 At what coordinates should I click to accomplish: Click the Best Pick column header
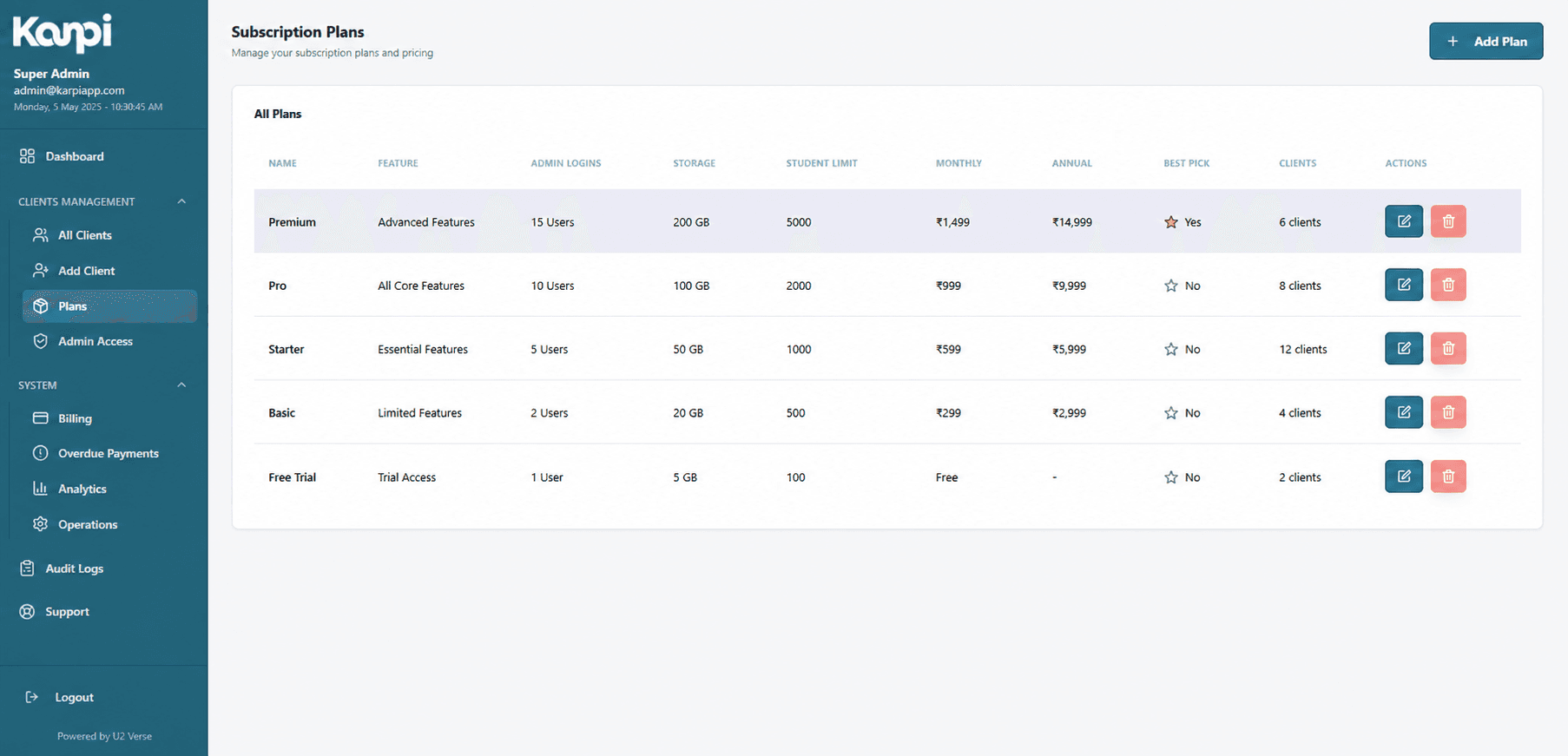click(x=1186, y=163)
